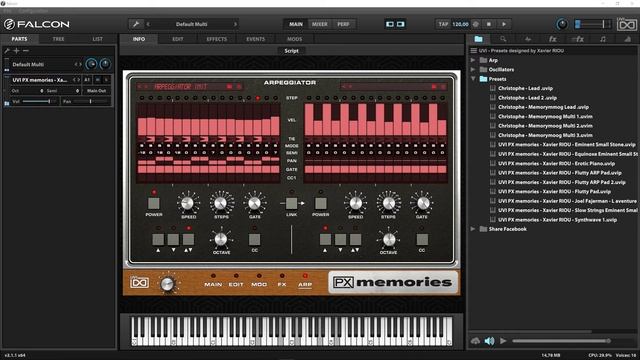
Task: Toggle the left sidebar panel visibility
Action: click(390, 24)
